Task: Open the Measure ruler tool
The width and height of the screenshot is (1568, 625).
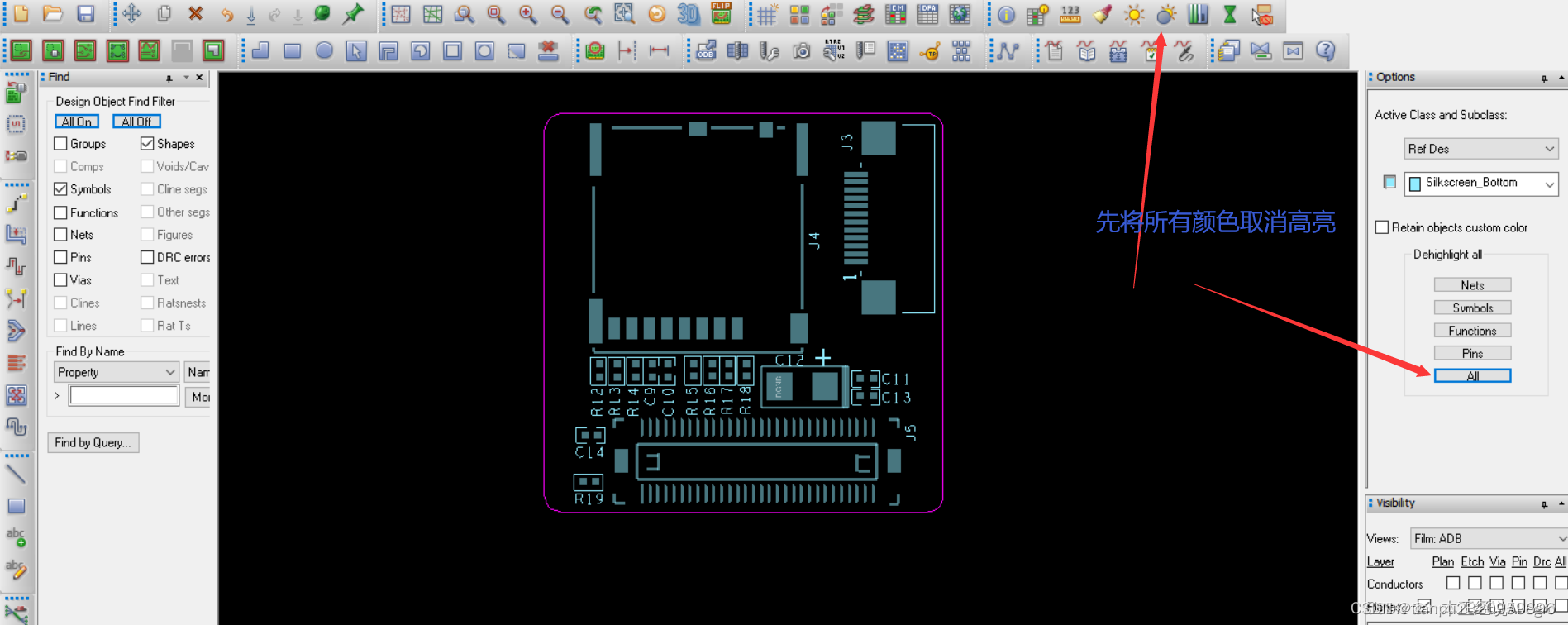Action: click(1070, 14)
